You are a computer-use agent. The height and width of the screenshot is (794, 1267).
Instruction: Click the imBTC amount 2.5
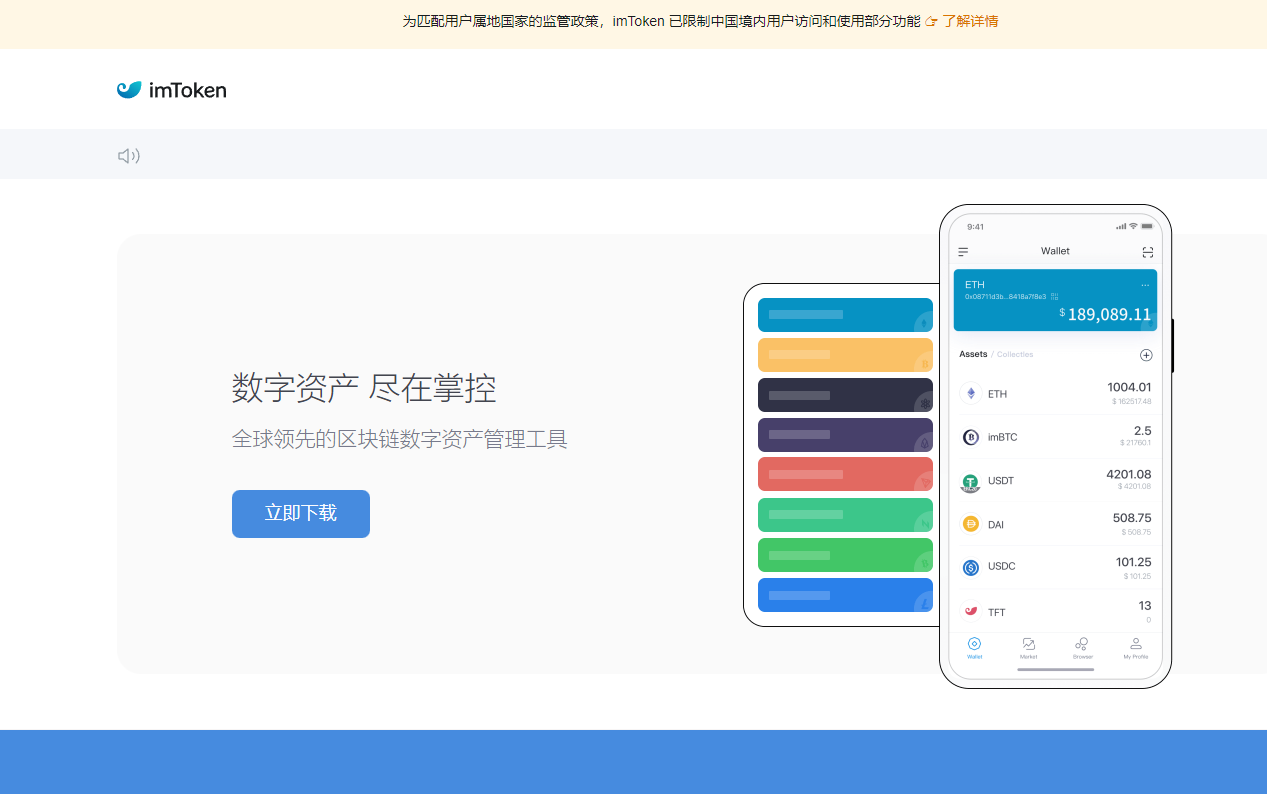pos(1142,430)
